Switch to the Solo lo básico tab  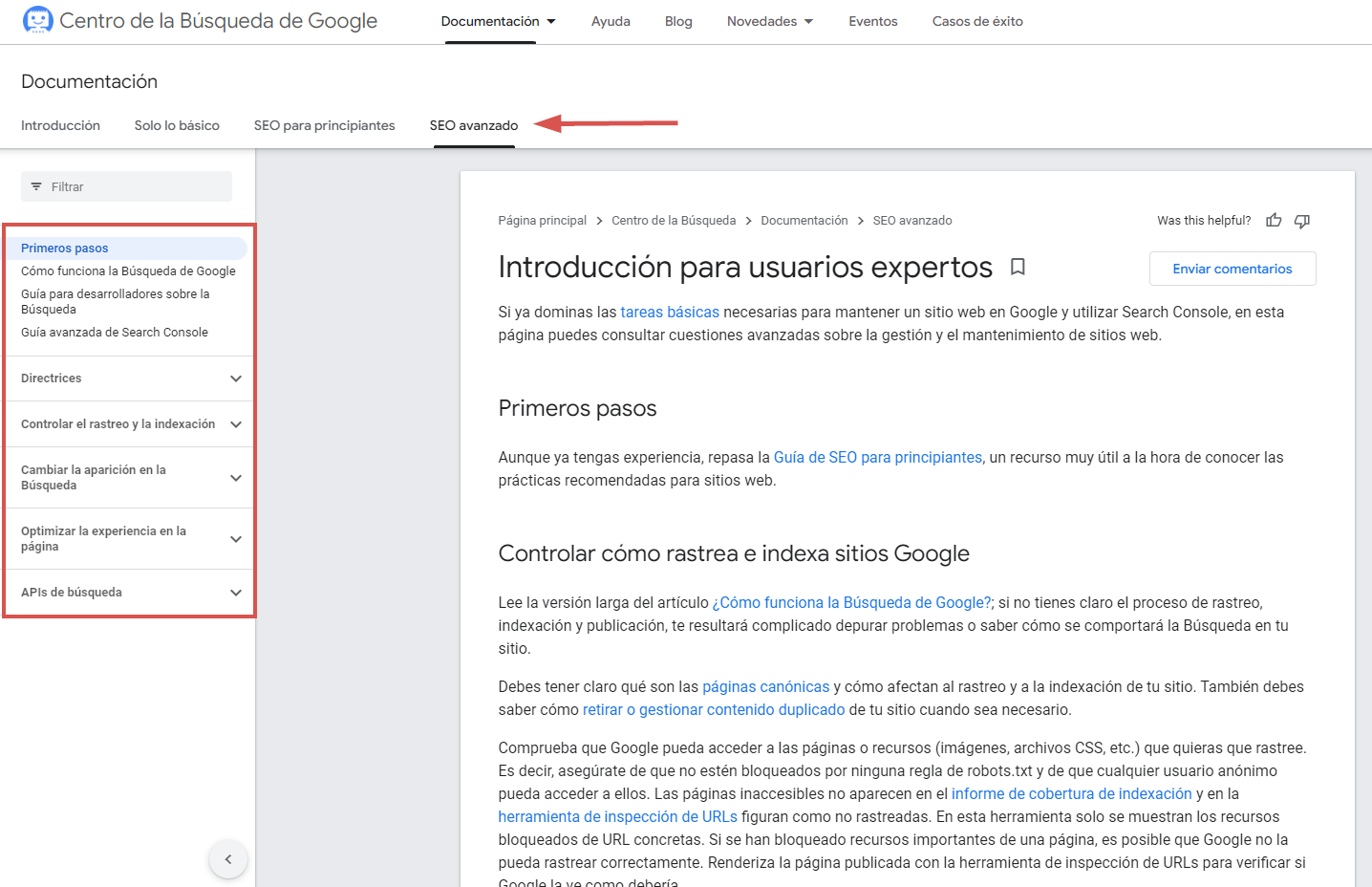[177, 125]
